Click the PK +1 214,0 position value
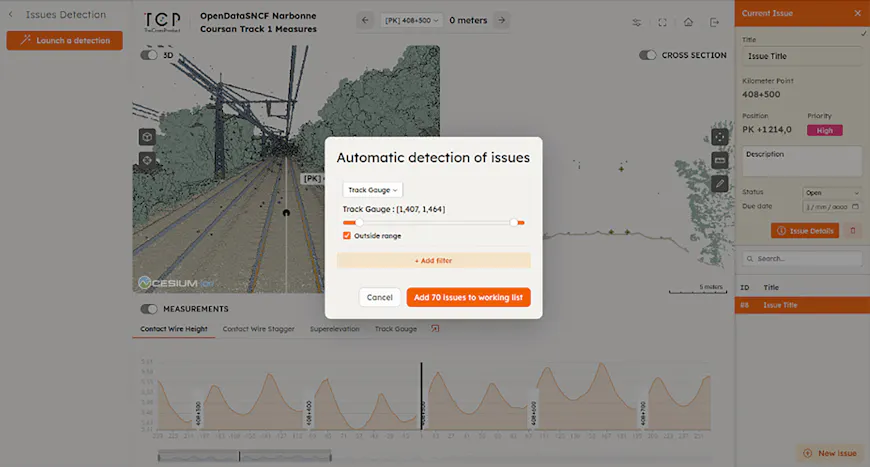 click(767, 130)
